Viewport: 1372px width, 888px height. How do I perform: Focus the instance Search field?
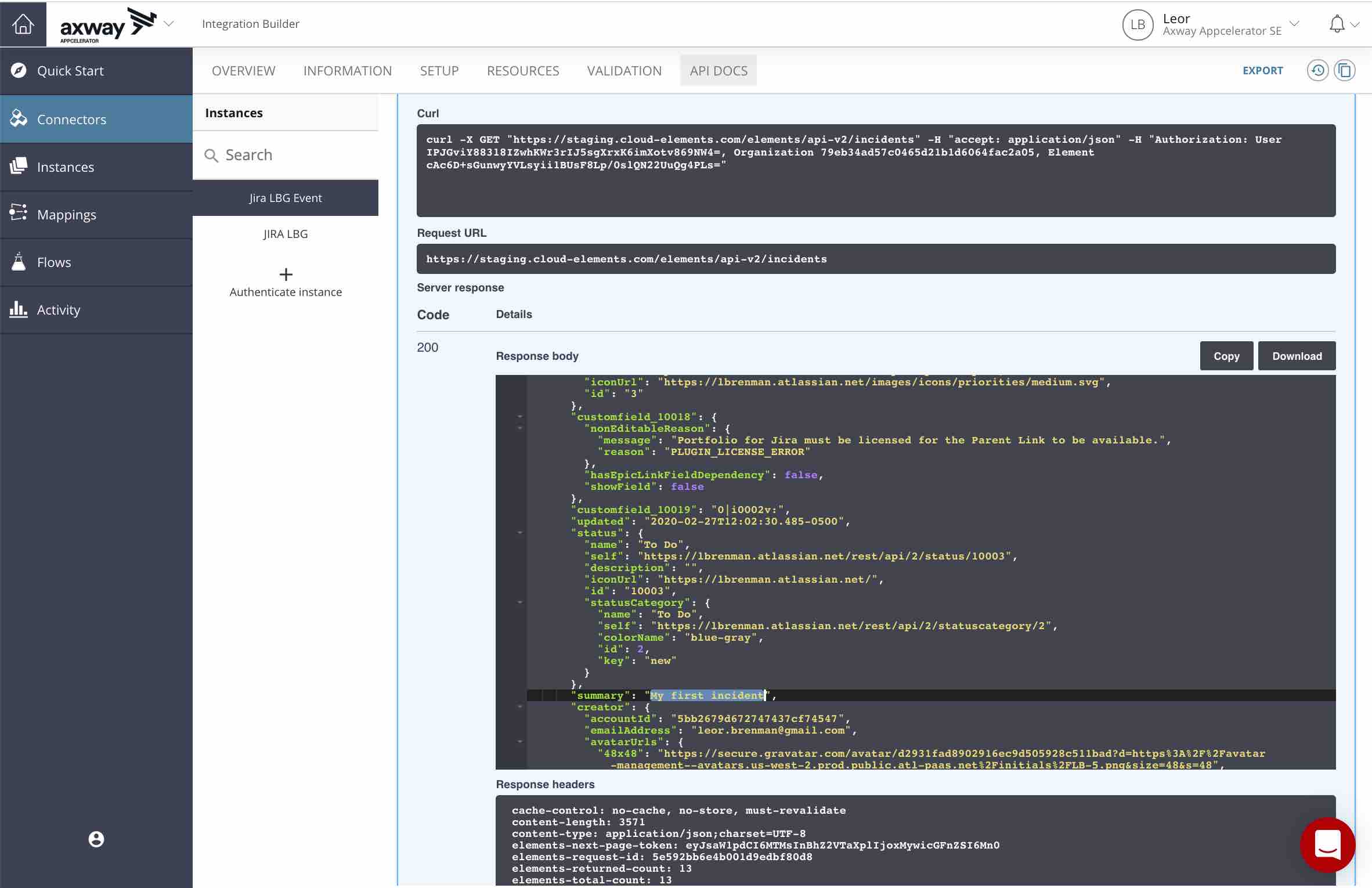pyautogui.click(x=286, y=155)
